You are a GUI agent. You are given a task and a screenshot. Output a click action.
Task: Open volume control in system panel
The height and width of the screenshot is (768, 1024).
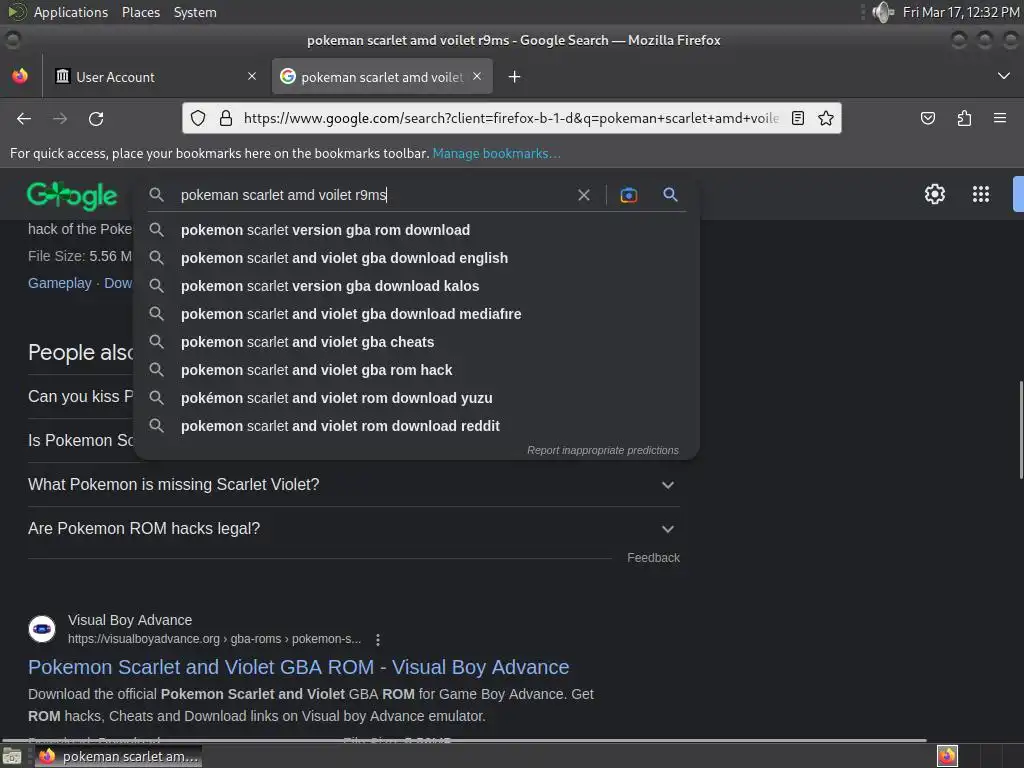882,12
